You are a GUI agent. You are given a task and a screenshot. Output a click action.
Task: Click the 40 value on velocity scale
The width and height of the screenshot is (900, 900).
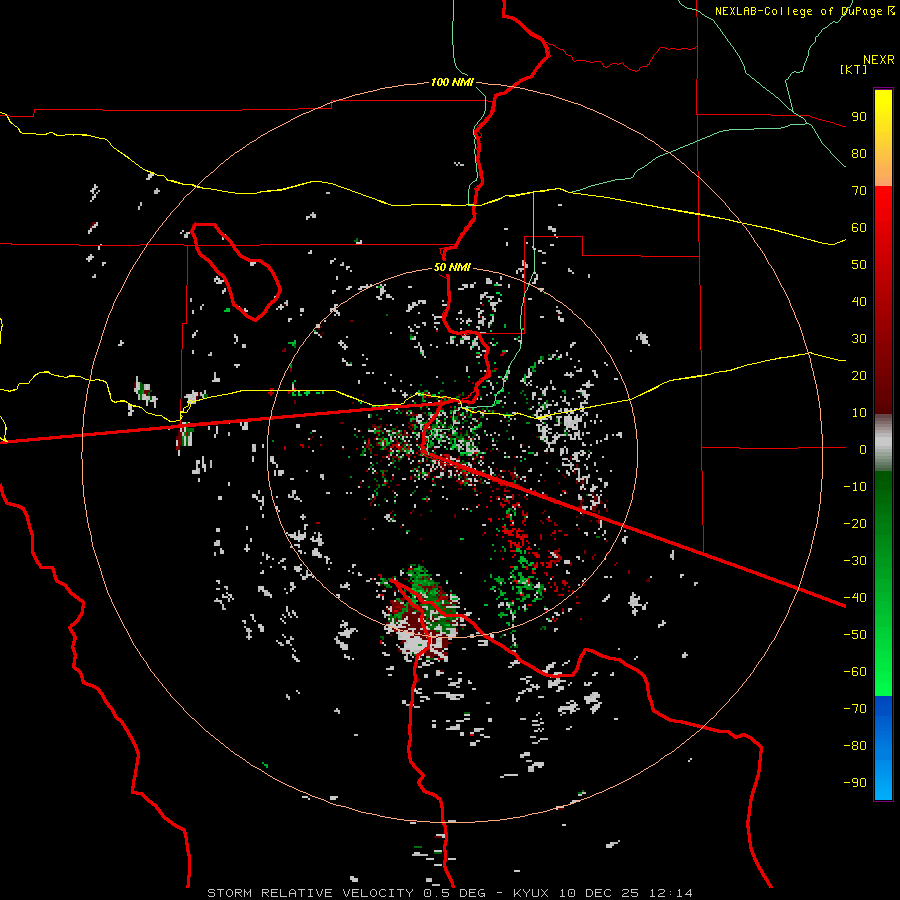(x=859, y=301)
